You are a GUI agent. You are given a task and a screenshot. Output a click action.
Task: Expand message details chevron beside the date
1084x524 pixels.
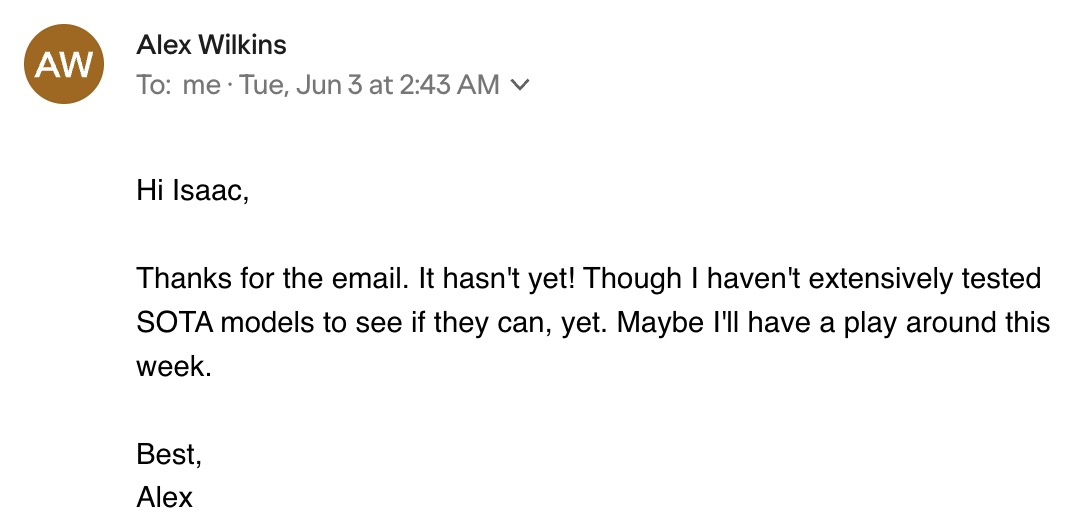[519, 85]
